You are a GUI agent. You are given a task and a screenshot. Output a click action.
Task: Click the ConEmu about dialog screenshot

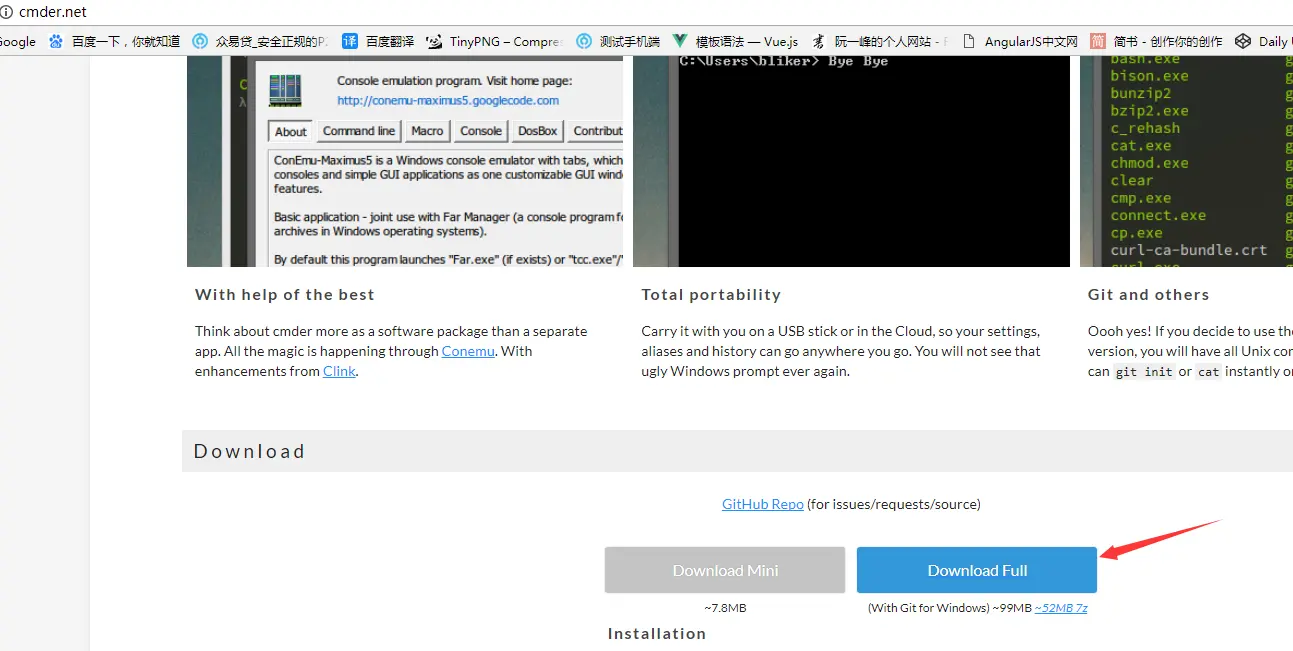tap(405, 161)
